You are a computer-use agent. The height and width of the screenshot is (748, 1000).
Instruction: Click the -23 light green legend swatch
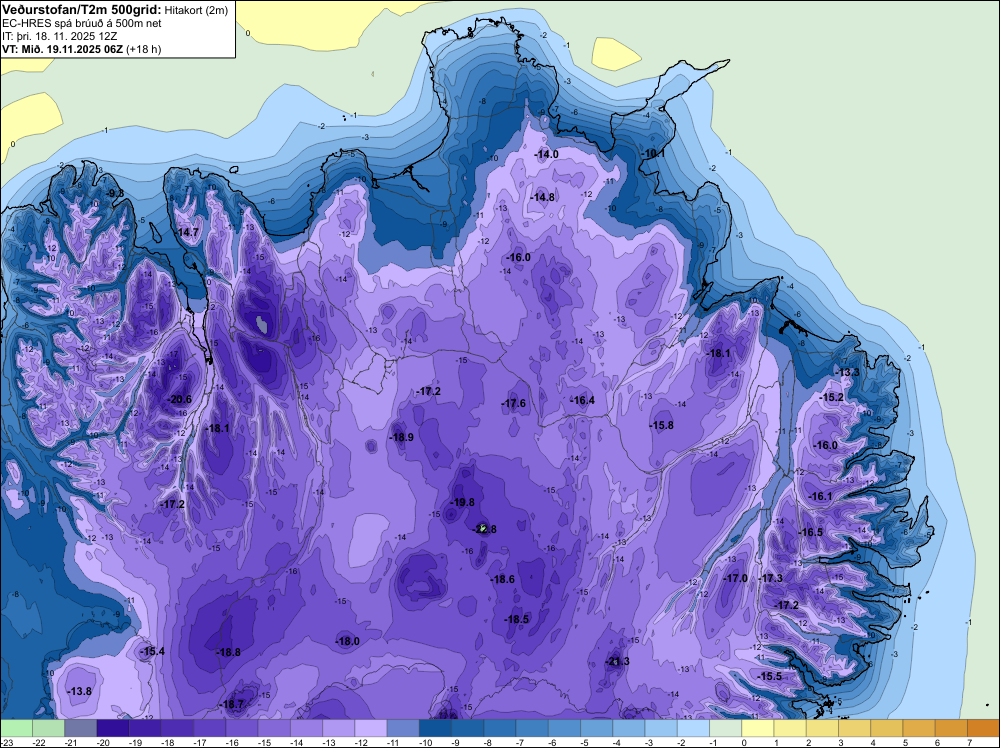[16, 728]
